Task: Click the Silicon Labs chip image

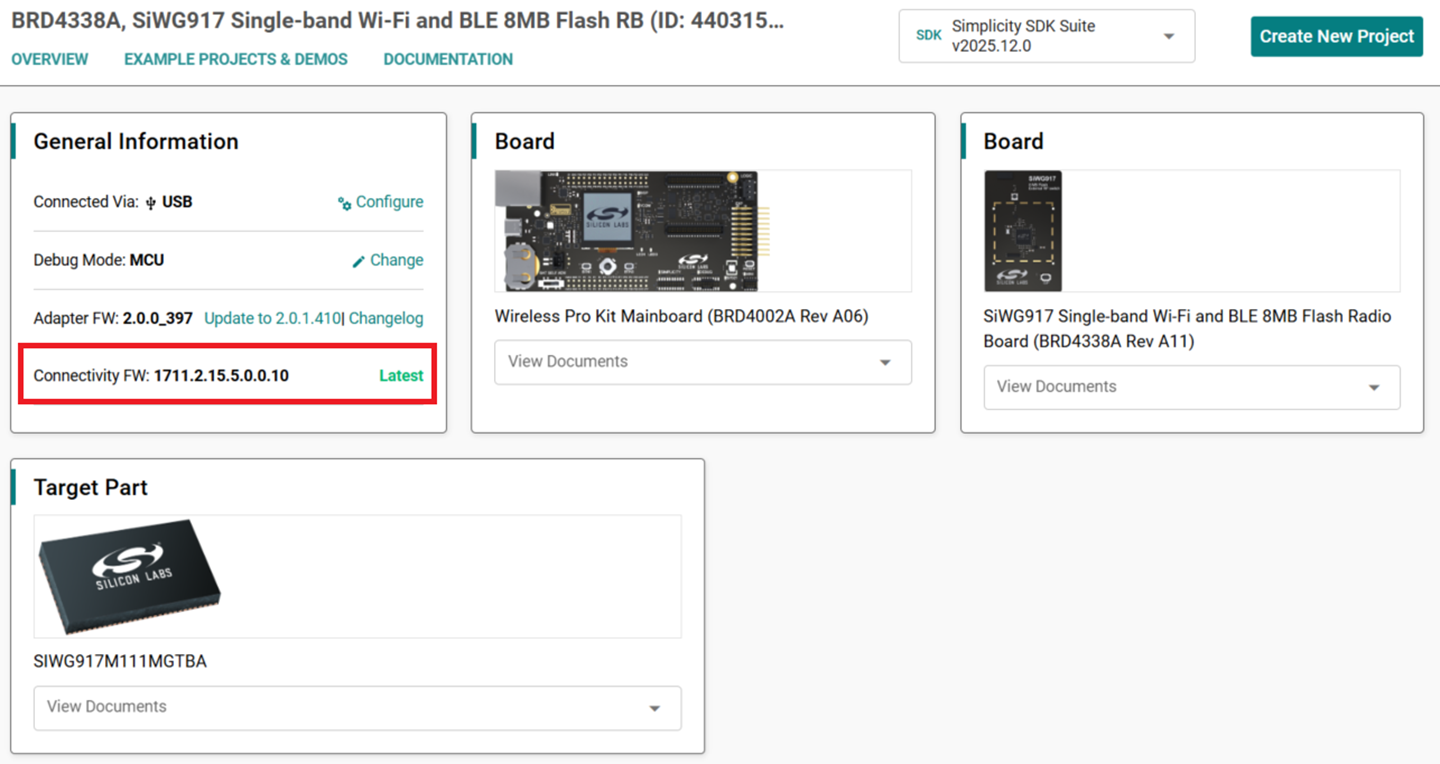Action: pos(129,576)
